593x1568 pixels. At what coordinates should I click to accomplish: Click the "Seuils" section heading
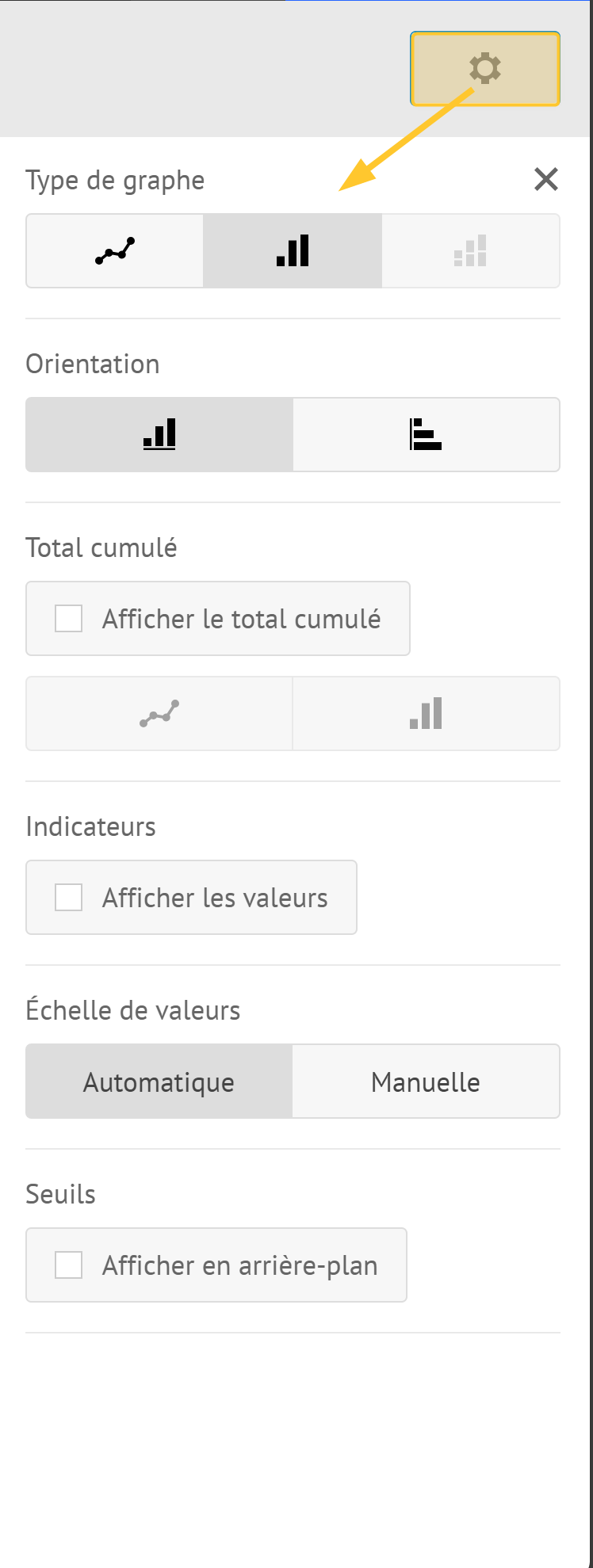pos(61,1195)
